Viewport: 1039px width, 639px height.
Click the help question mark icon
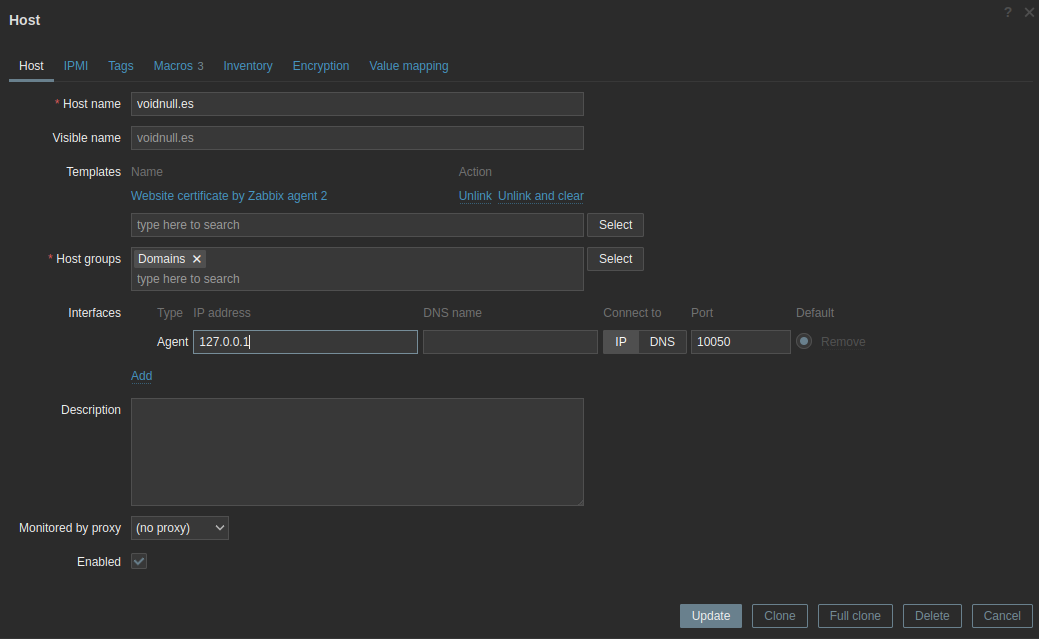click(x=1008, y=13)
